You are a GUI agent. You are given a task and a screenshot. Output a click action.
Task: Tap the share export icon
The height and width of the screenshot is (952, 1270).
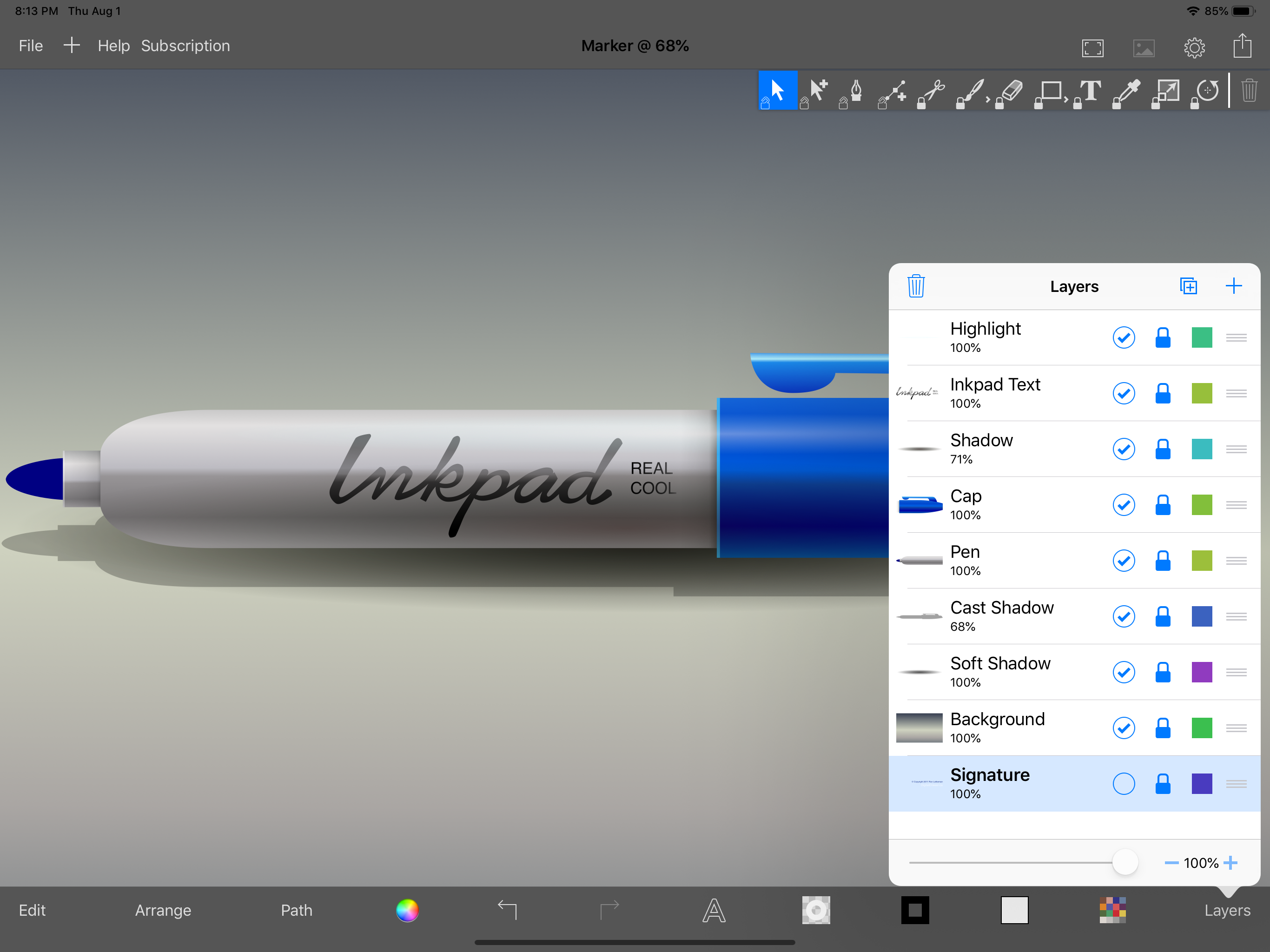[1243, 46]
